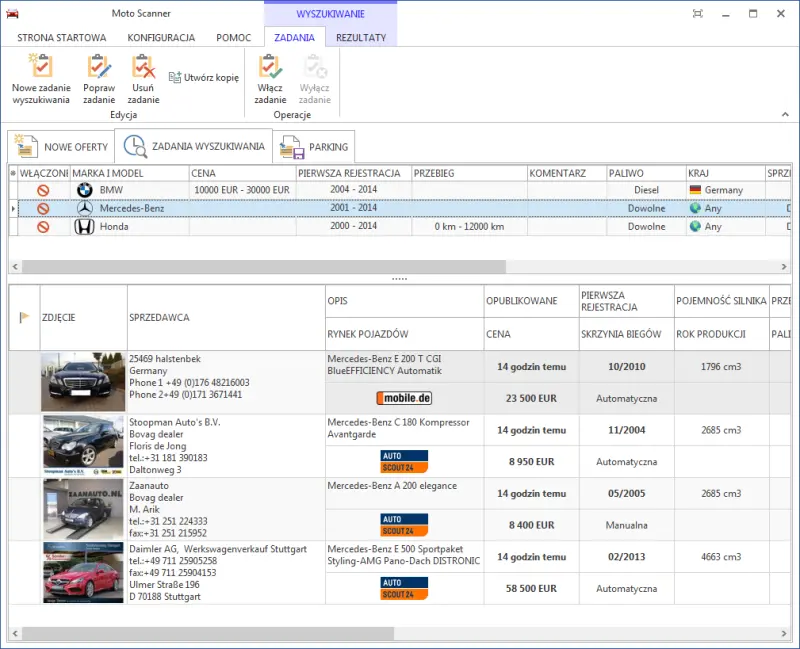Open red Mercedes E 500 thumbnail
This screenshot has height=649, width=800.
coord(83,572)
